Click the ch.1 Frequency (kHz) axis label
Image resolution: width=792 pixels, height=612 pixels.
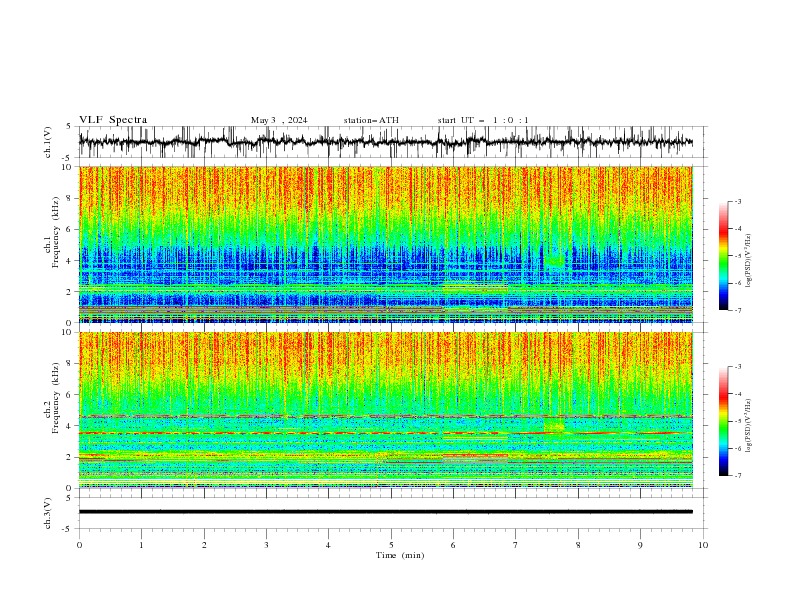tap(52, 232)
